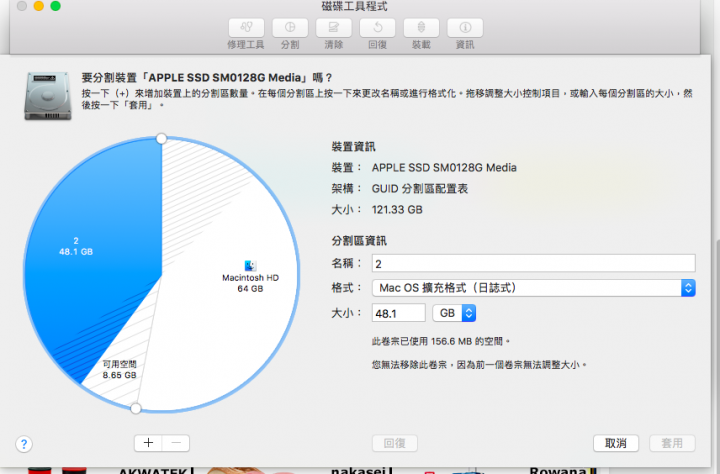Remove partition with the minus button
The image size is (720, 474).
(176, 443)
